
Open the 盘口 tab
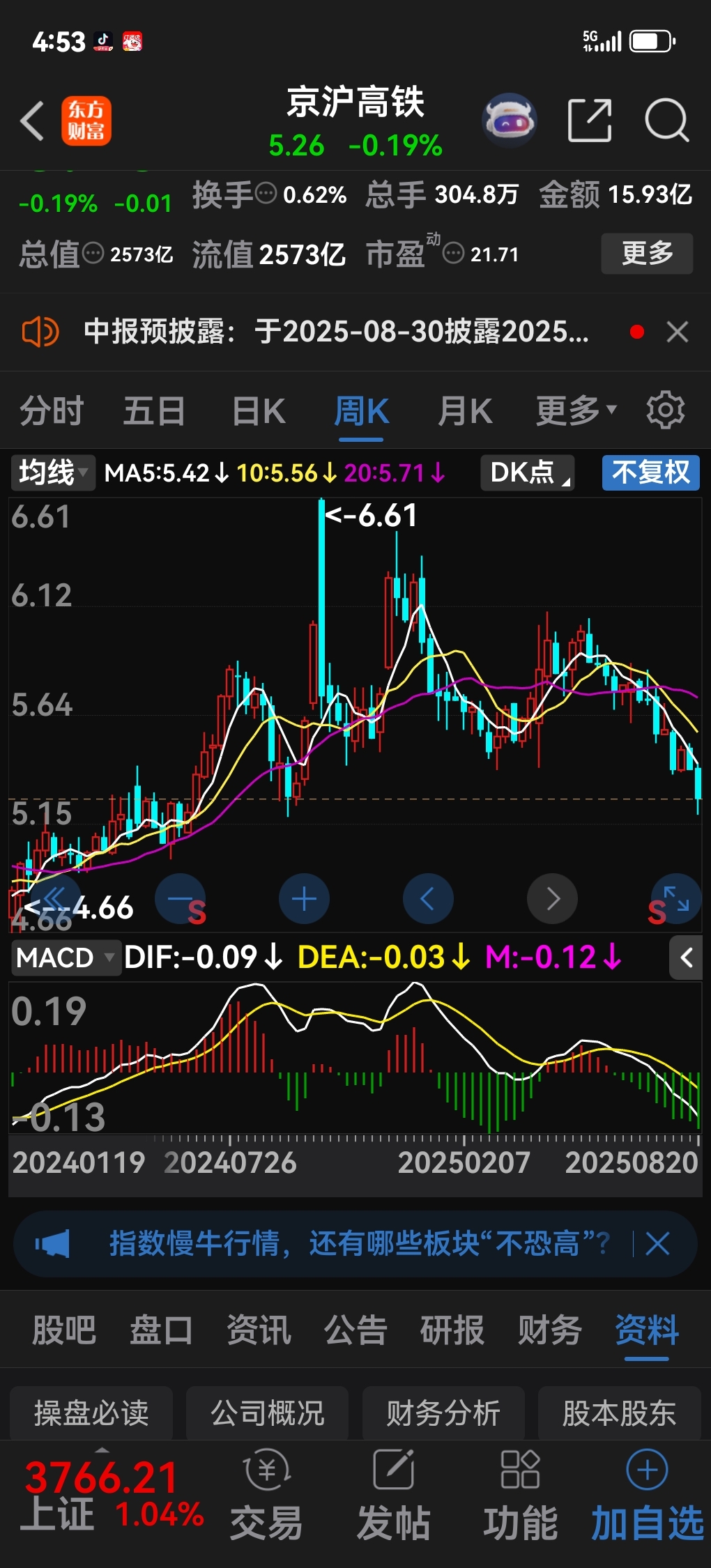pyautogui.click(x=161, y=1330)
